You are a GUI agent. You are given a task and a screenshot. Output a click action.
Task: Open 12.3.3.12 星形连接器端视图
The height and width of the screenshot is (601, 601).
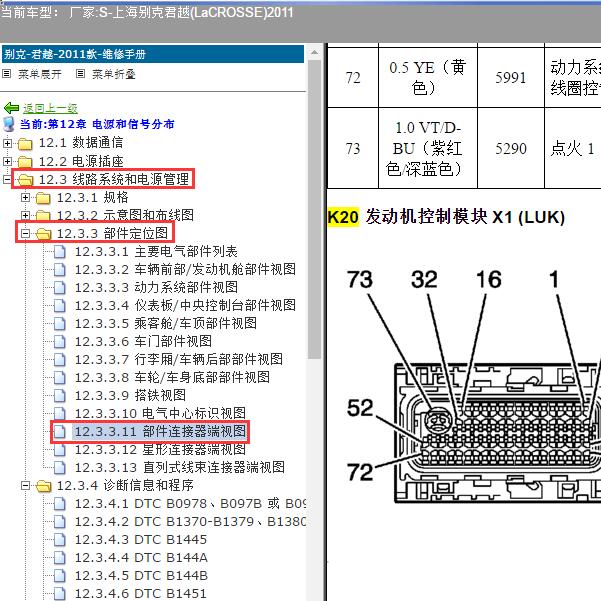click(160, 450)
